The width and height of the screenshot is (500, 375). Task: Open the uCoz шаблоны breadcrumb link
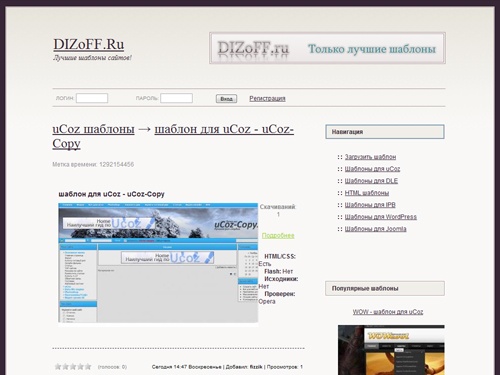[93, 129]
